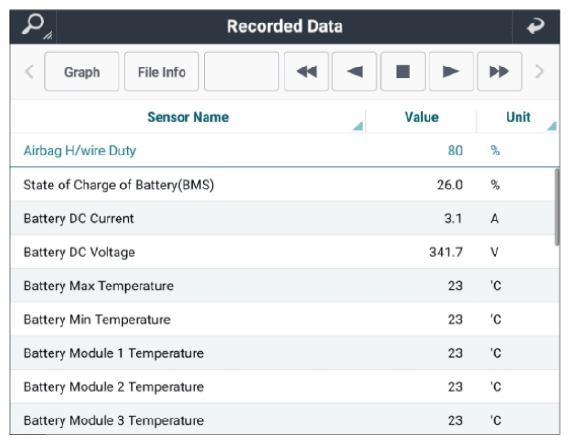Click the fast forward button
This screenshot has width=570, height=444.
(x=499, y=71)
